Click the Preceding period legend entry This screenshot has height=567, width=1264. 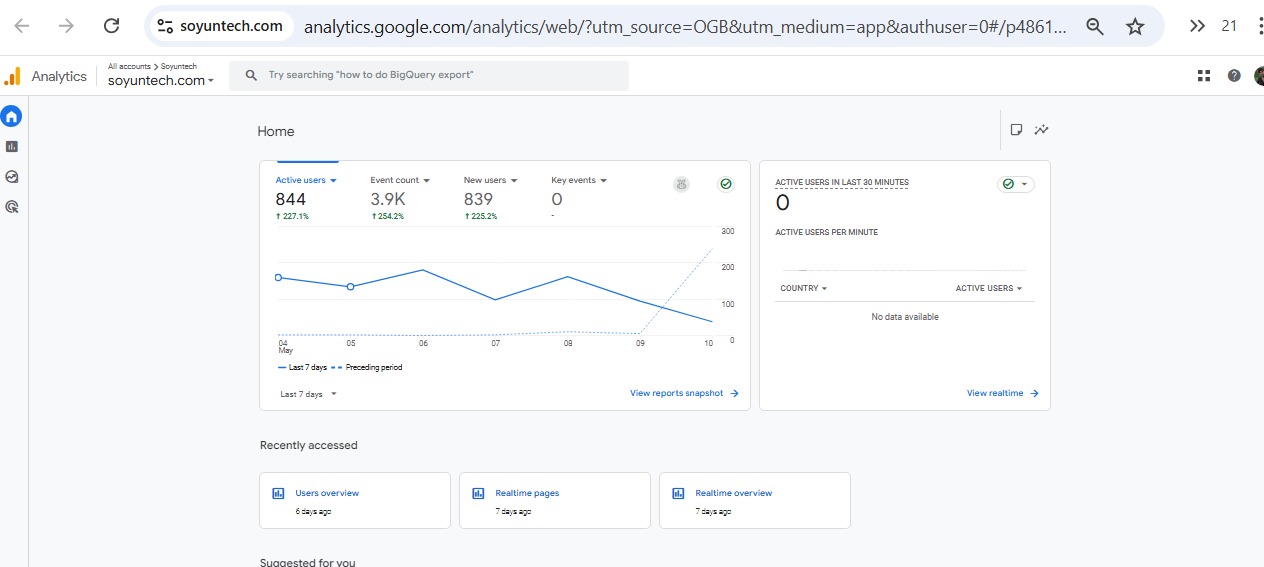click(x=367, y=367)
